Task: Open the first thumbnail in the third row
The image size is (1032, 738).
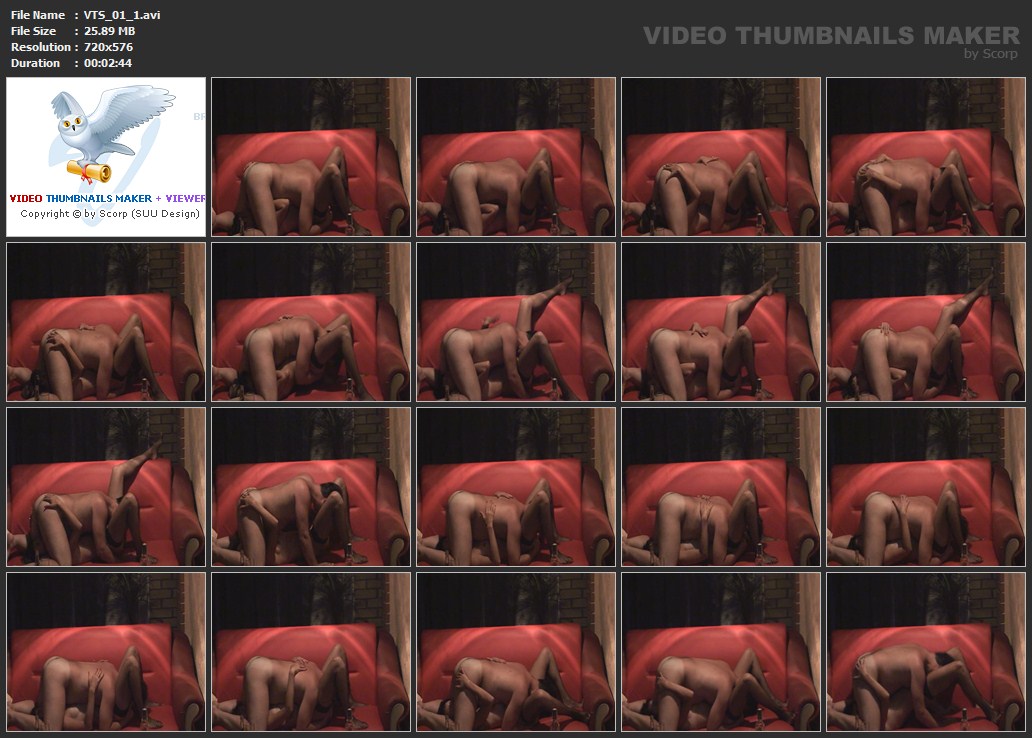Action: click(x=106, y=487)
